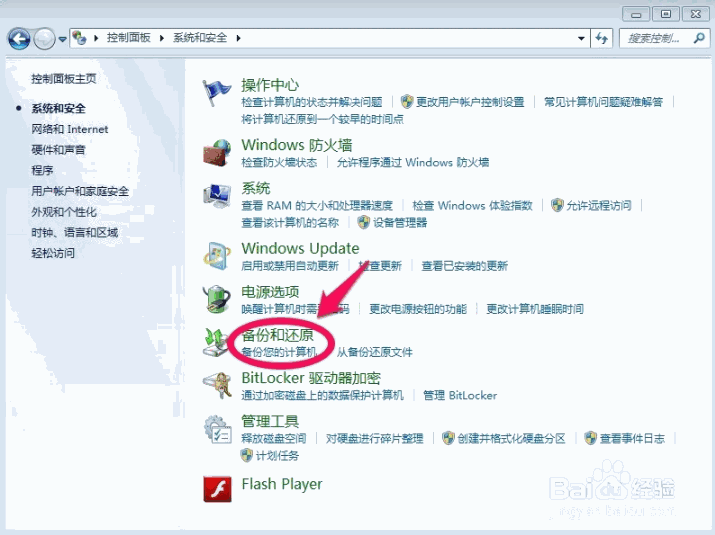Open 常见计算机问题疑难解答
Viewport: 715px width, 535px height.
click(x=603, y=102)
